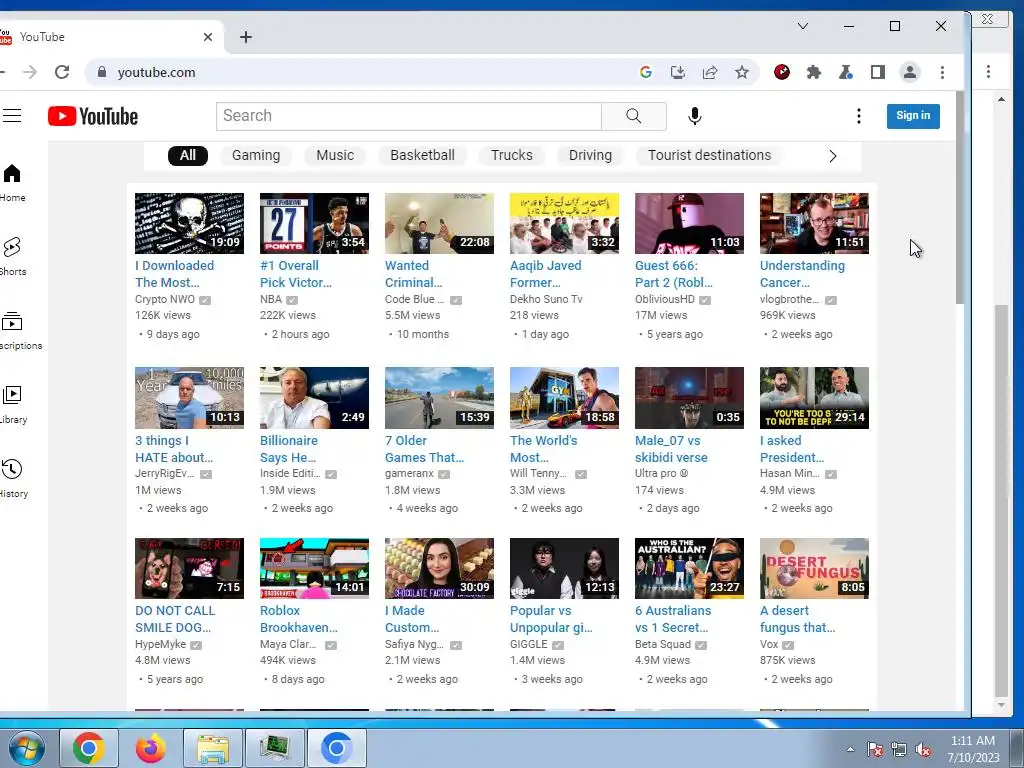Open the Guest 666 Roblox video thumbnail
Image resolution: width=1024 pixels, height=768 pixels.
689,223
